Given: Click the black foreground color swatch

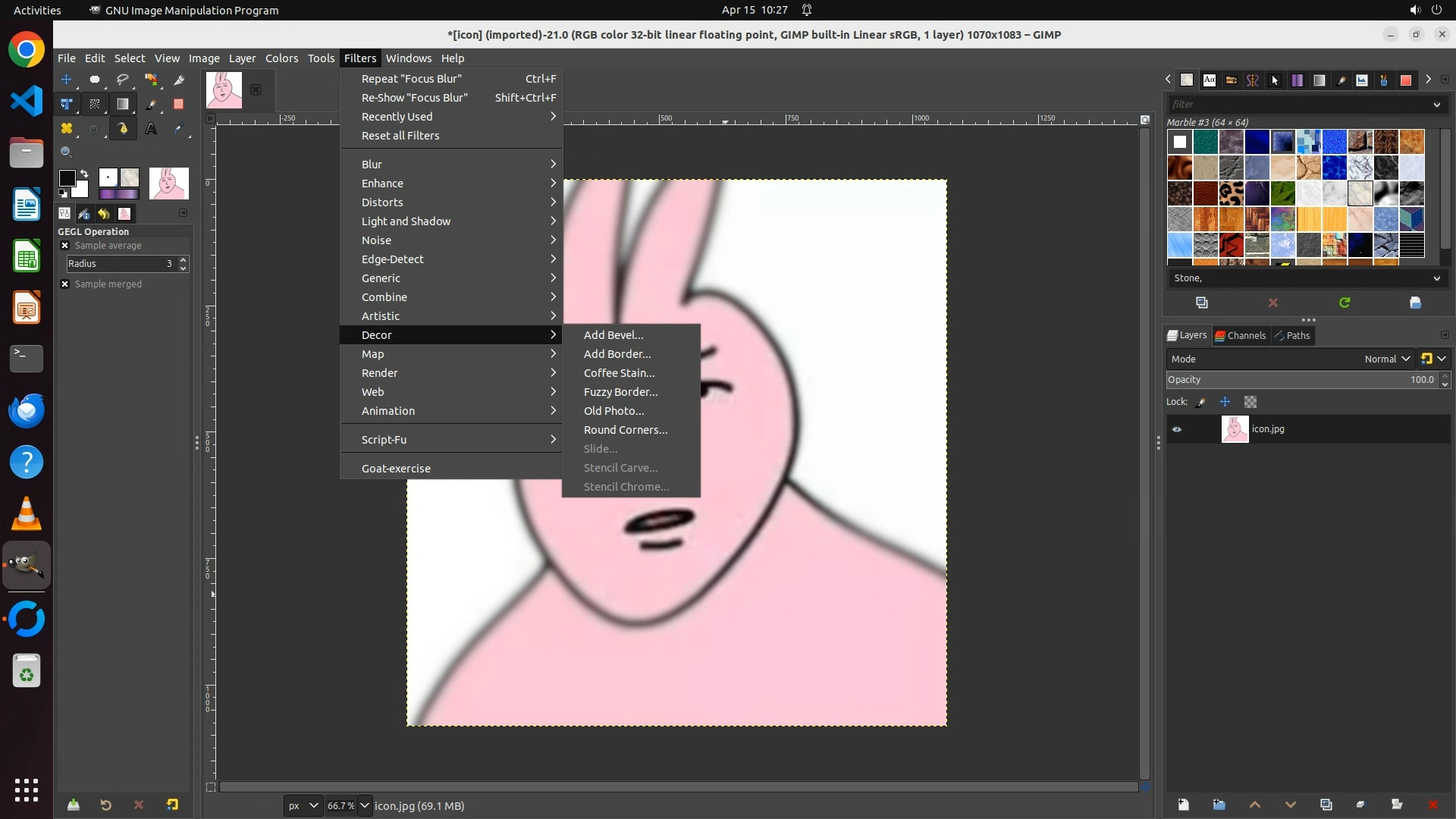Looking at the screenshot, I should click(67, 178).
